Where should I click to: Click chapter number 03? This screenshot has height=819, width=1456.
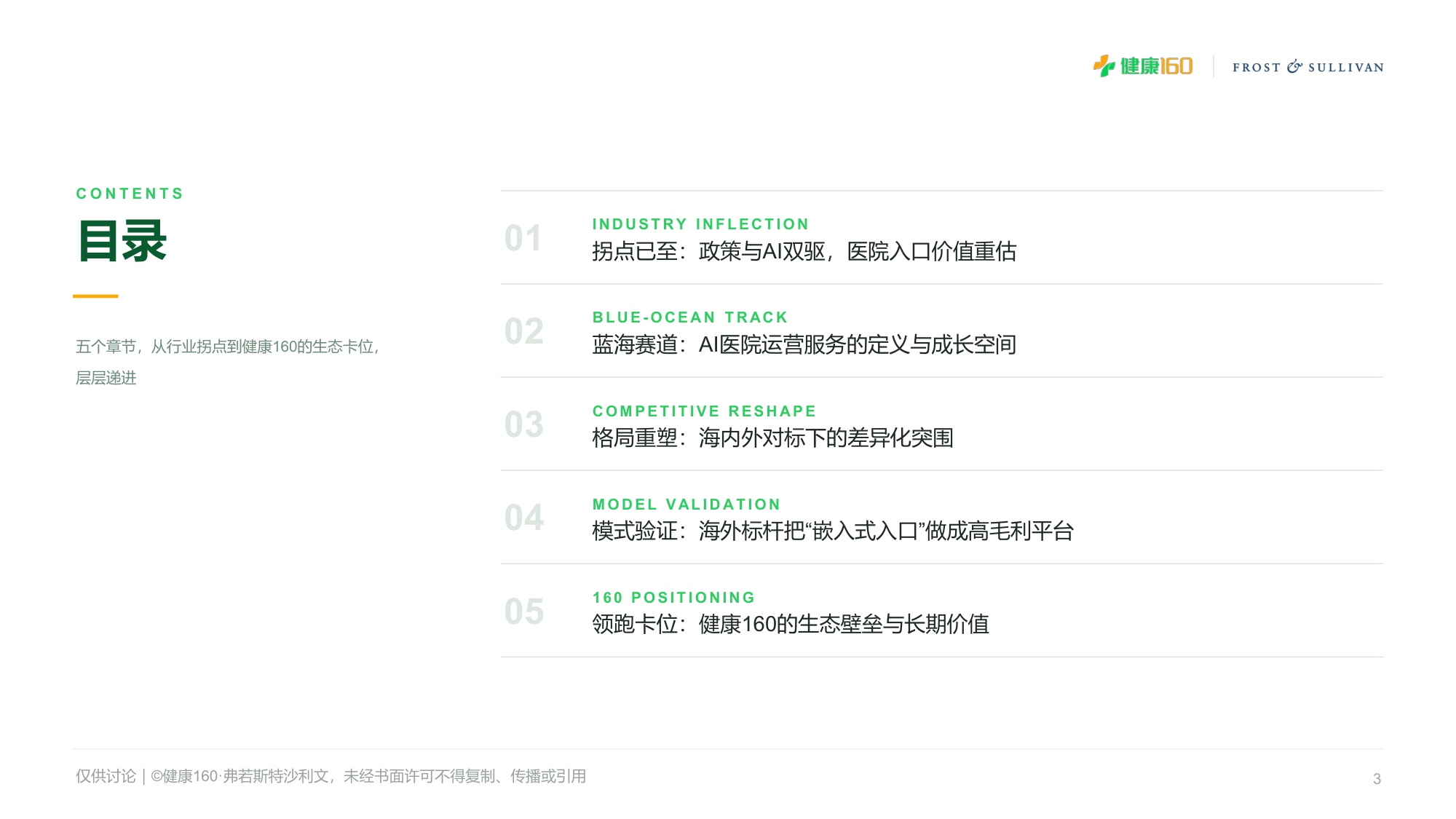[523, 424]
